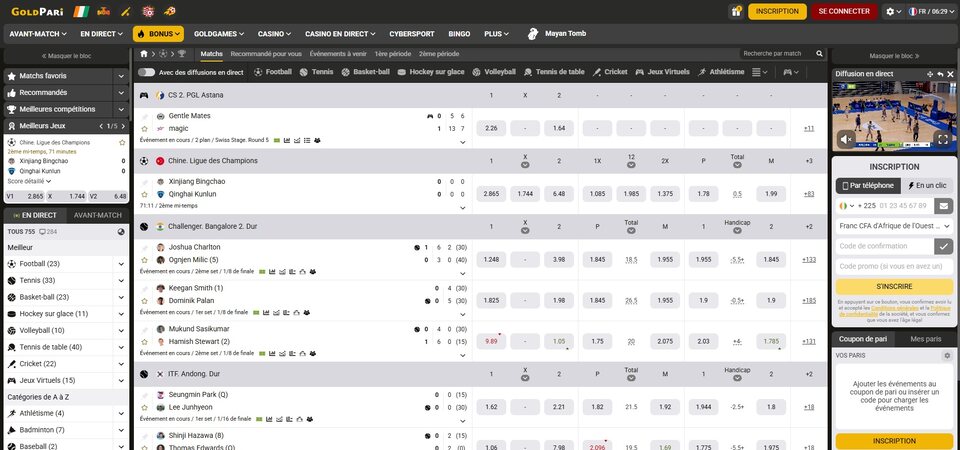Toggle Avec des diffusions en direct switch
This screenshot has width=960, height=450.
pos(146,72)
